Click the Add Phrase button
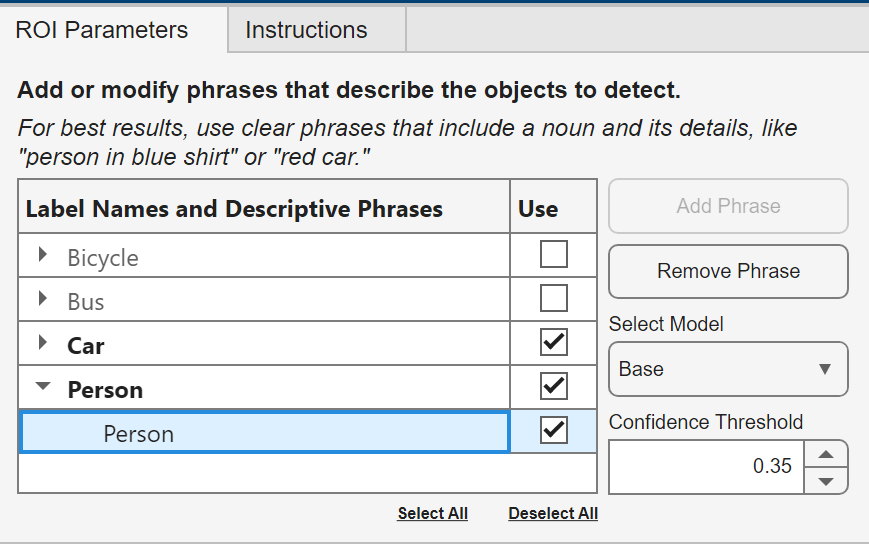This screenshot has width=869, height=544. point(728,206)
